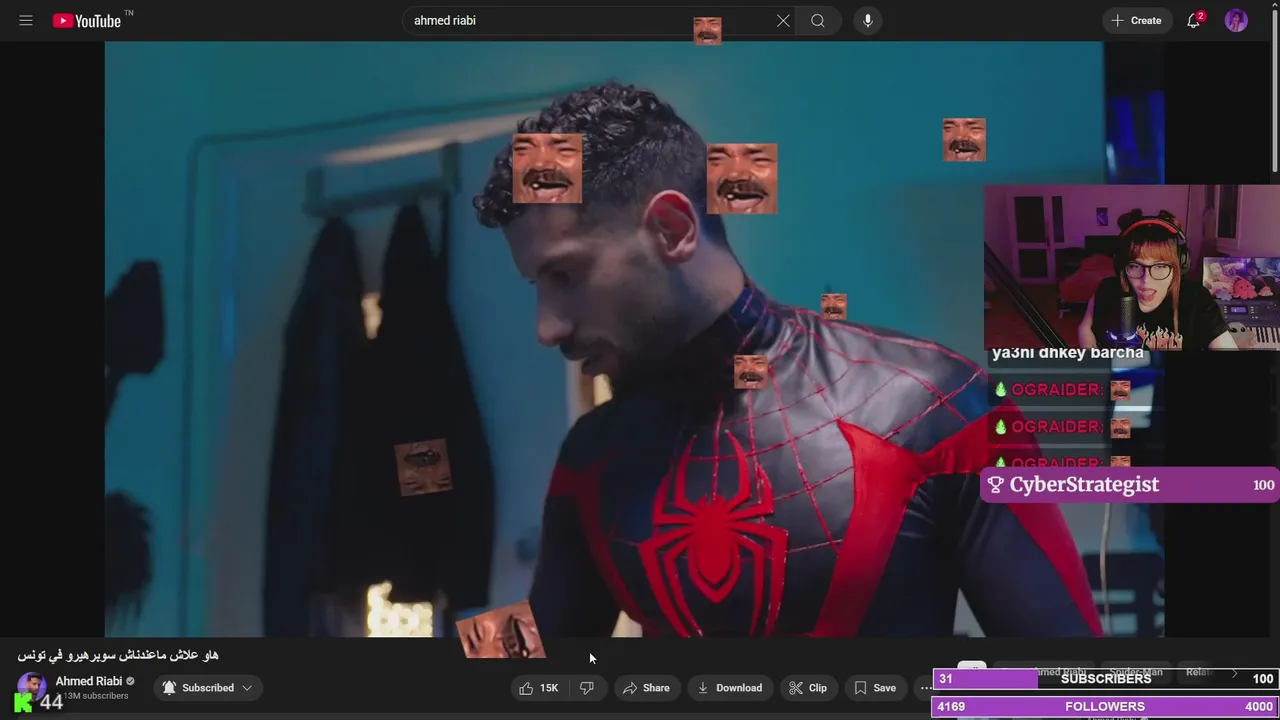Image resolution: width=1280 pixels, height=720 pixels.
Task: Click 'ya3ni dhkey barcha' chat text
Action: point(1067,353)
